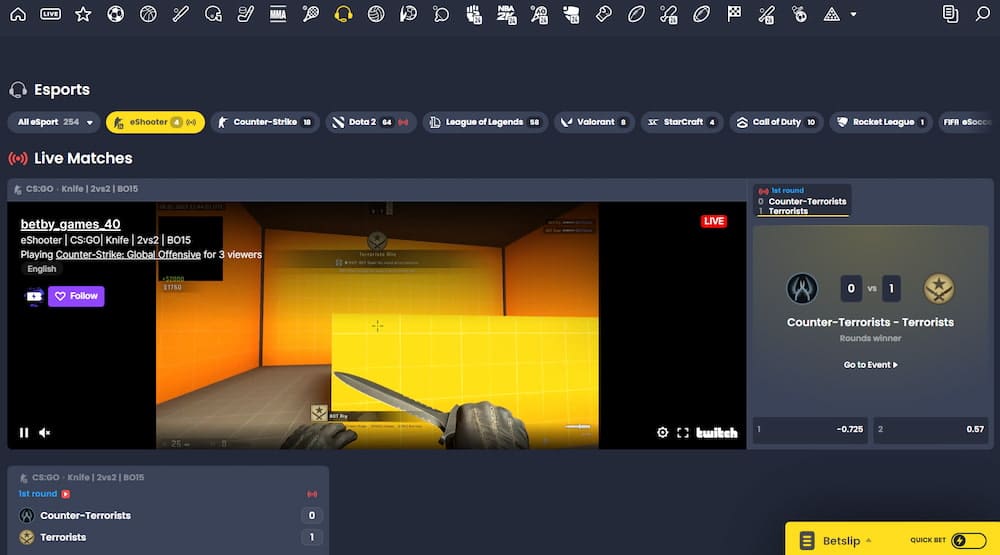Expand the All eSport dropdown
Image resolution: width=1000 pixels, height=555 pixels.
54,122
